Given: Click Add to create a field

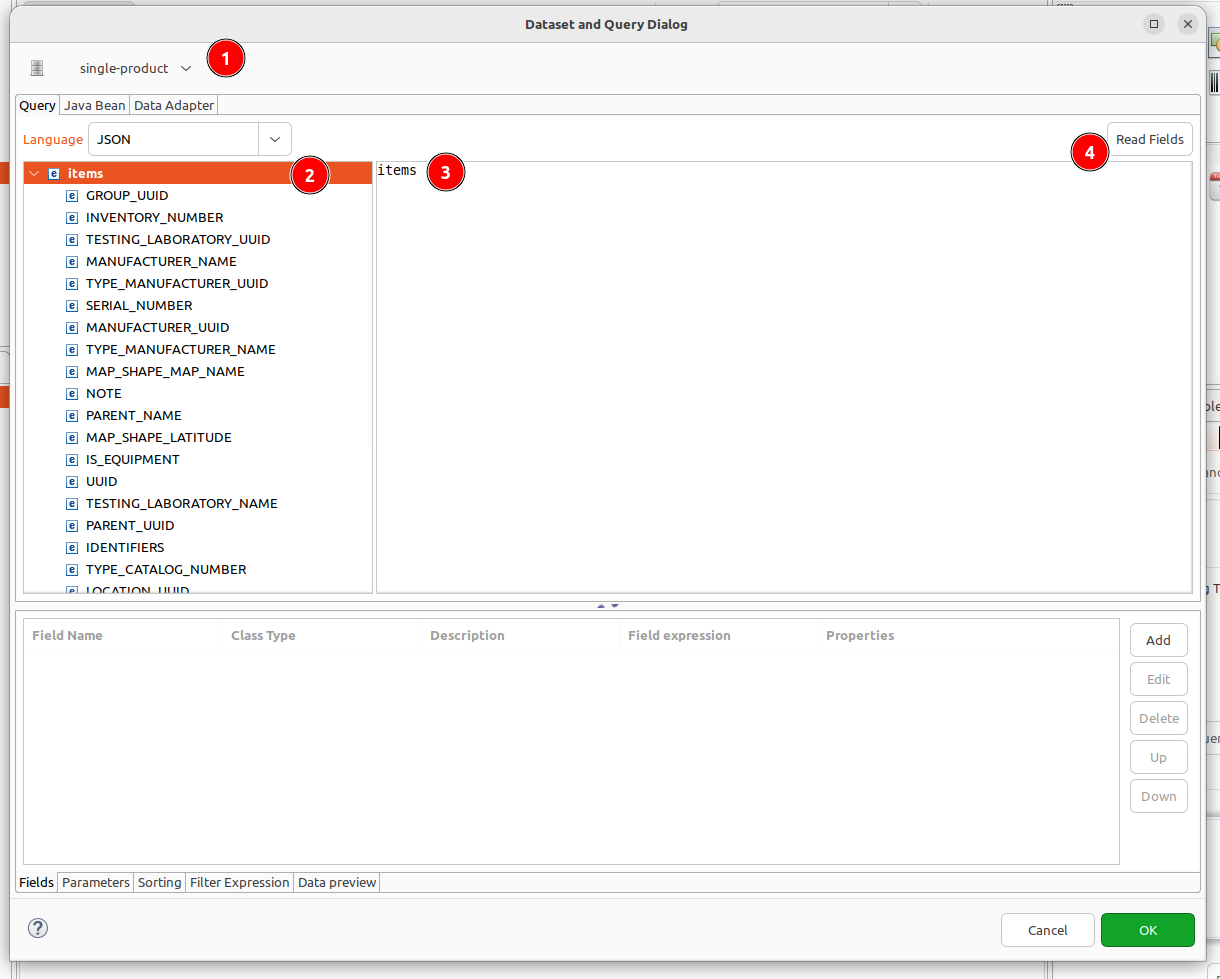Looking at the screenshot, I should coord(1158,640).
